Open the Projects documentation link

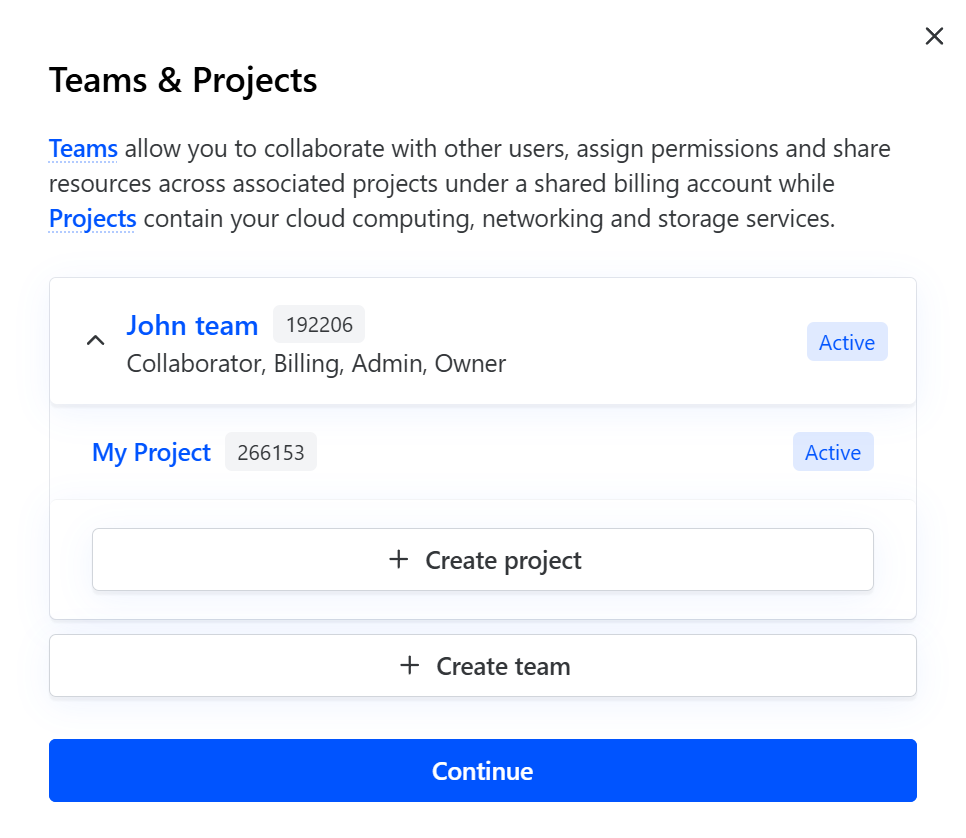click(x=92, y=218)
